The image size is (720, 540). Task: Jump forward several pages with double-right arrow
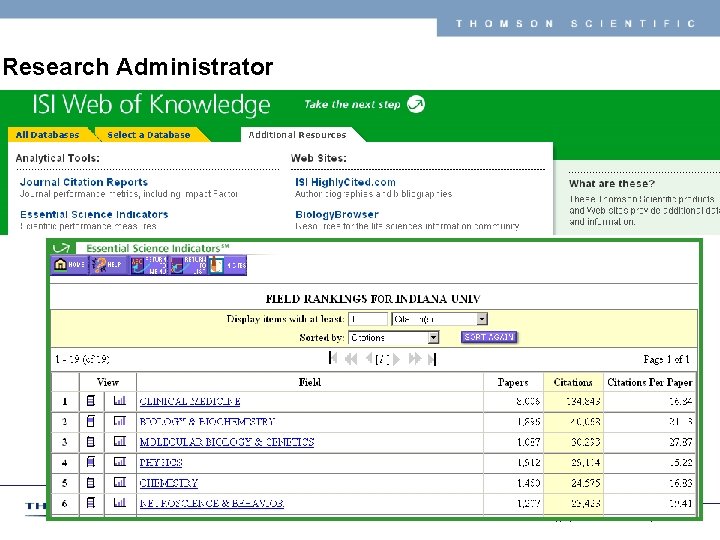415,359
